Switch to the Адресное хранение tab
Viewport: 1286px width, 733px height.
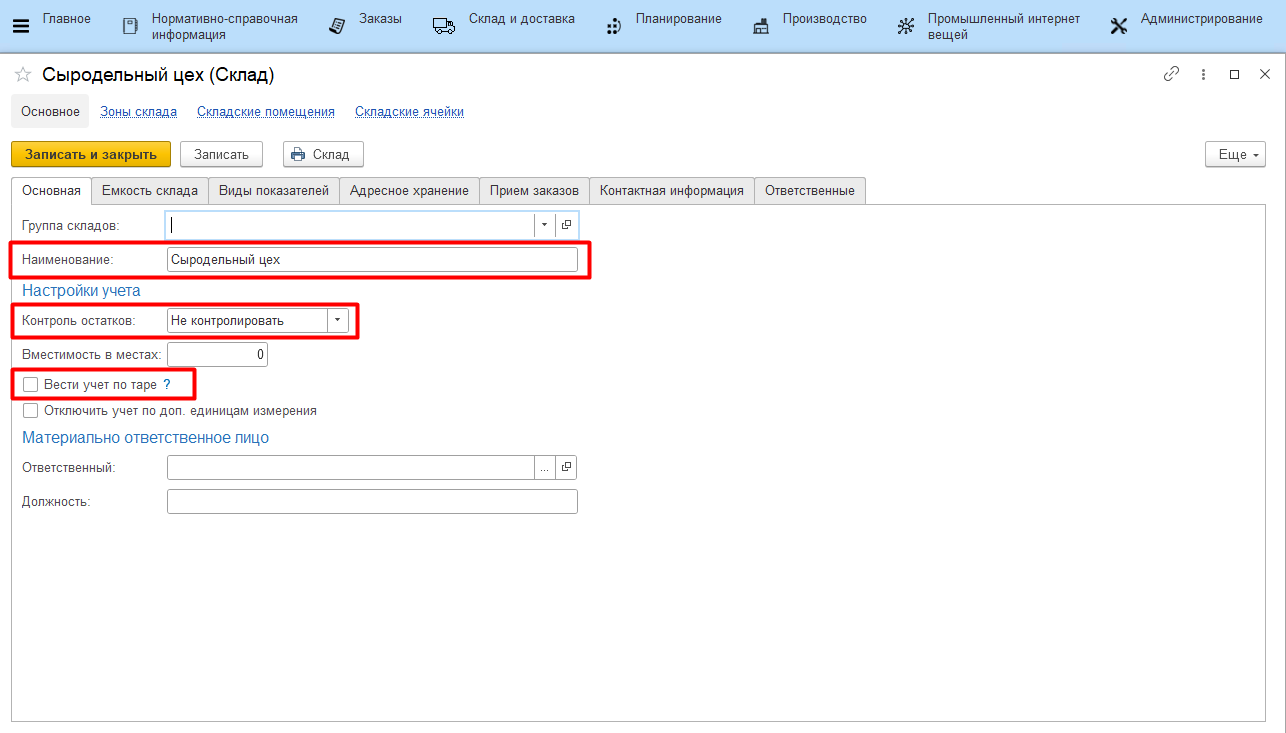[x=409, y=190]
